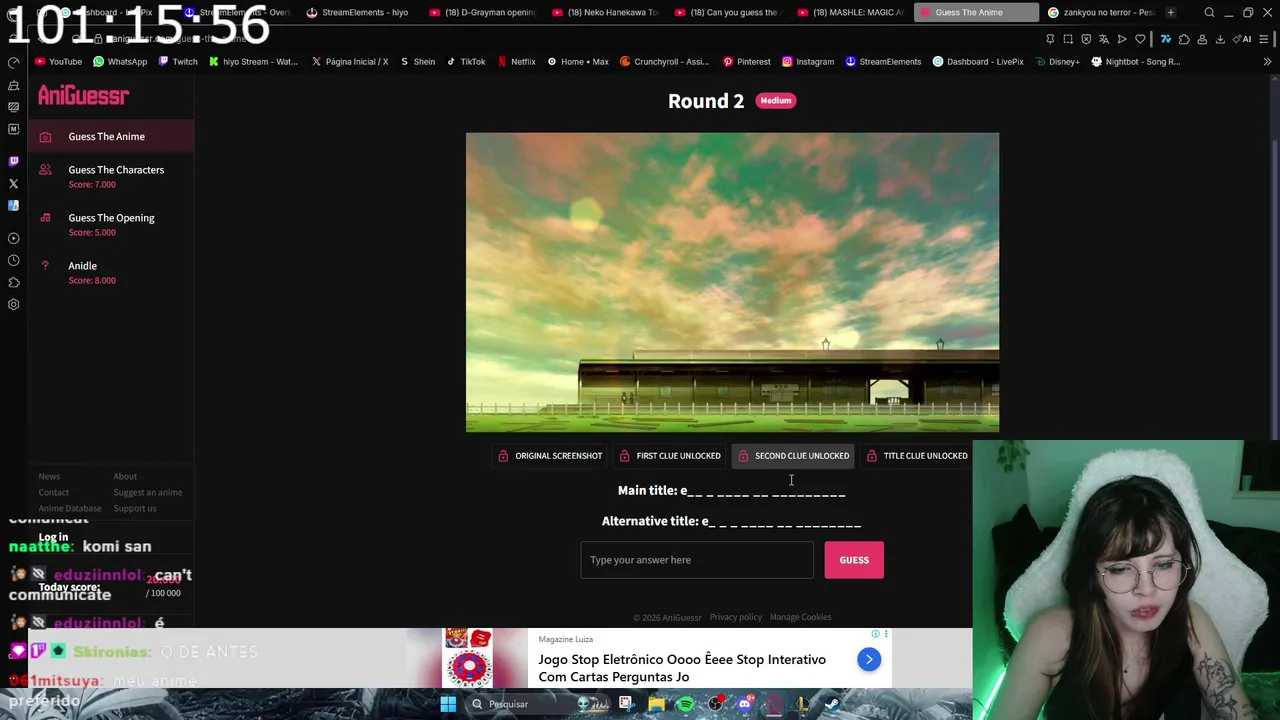Open the Nightbot - Song R... bookmark
Image resolution: width=1280 pixels, height=720 pixels.
click(1136, 62)
